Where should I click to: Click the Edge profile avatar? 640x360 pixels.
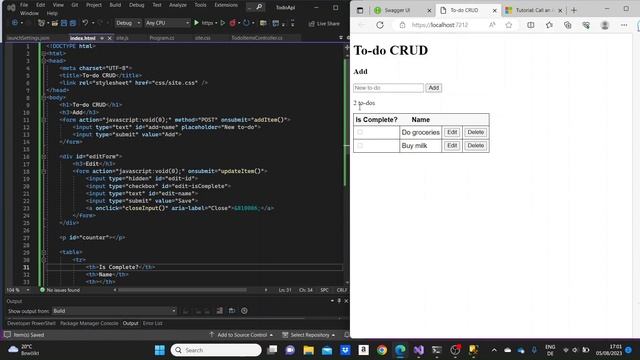click(605, 25)
